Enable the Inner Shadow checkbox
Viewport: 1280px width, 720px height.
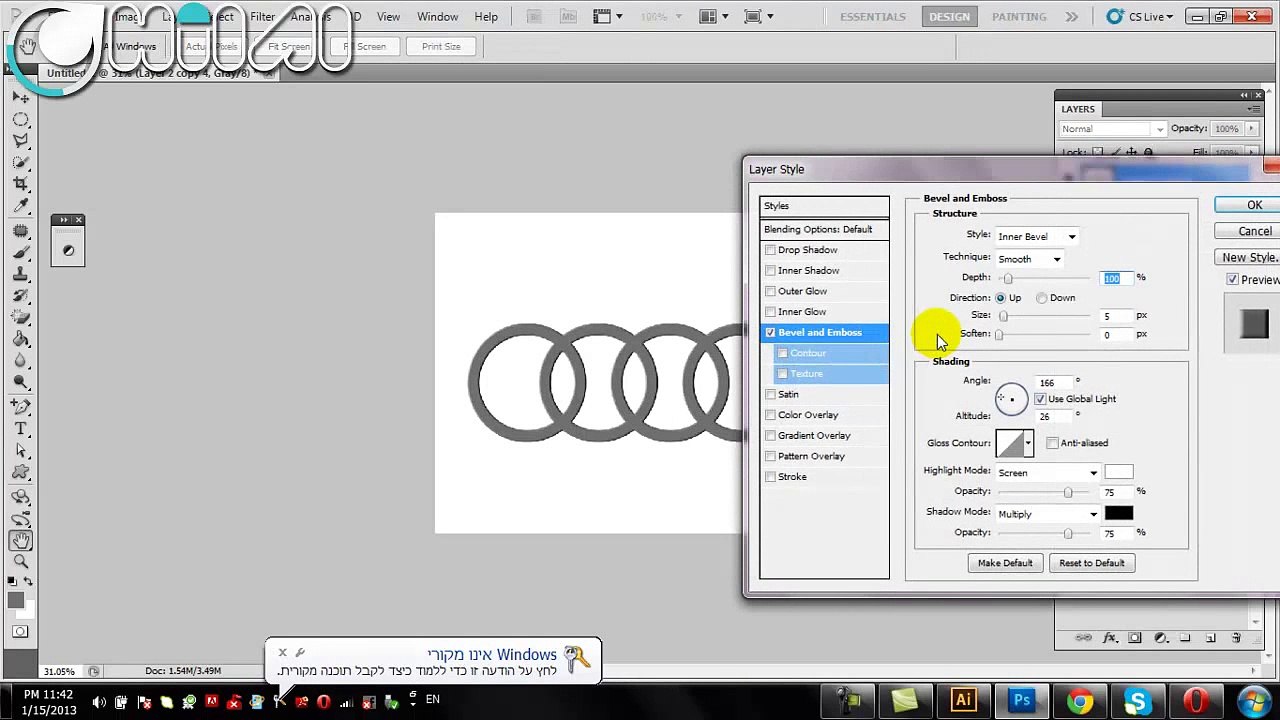[x=770, y=271]
